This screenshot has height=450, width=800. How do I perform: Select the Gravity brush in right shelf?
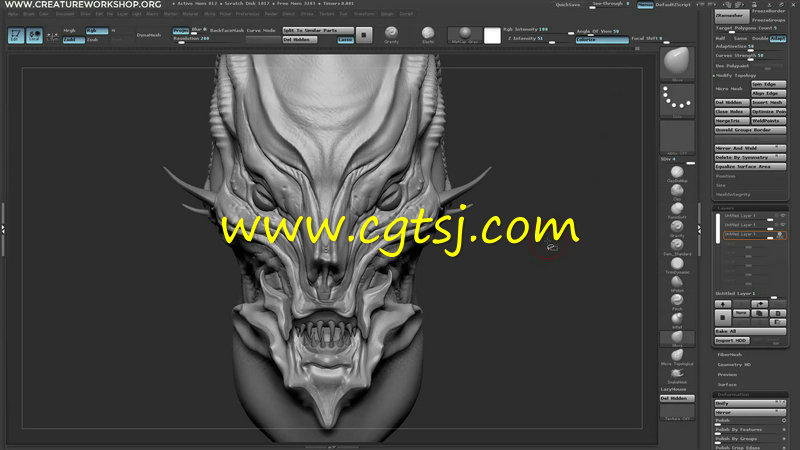677,229
